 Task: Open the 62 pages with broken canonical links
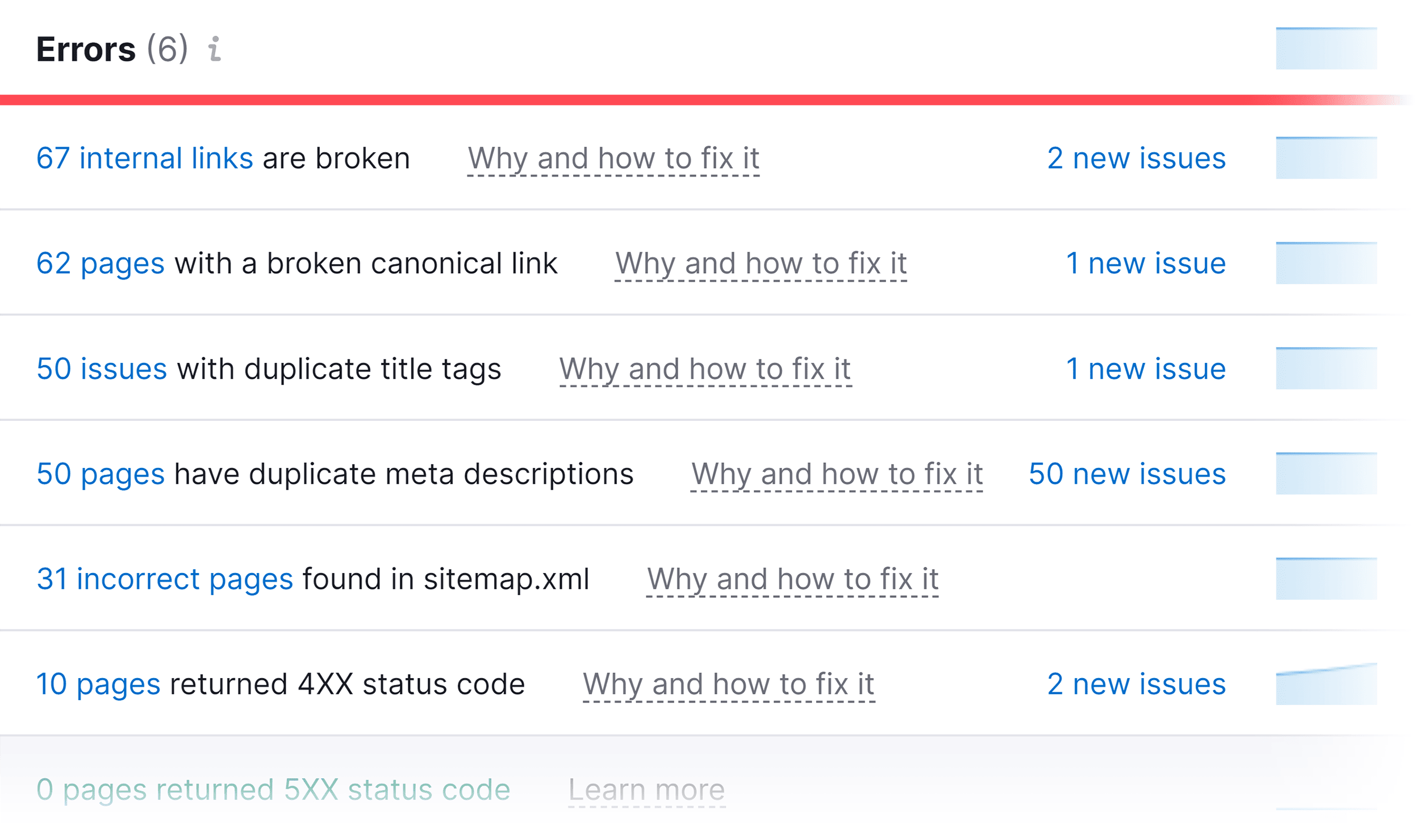click(99, 262)
